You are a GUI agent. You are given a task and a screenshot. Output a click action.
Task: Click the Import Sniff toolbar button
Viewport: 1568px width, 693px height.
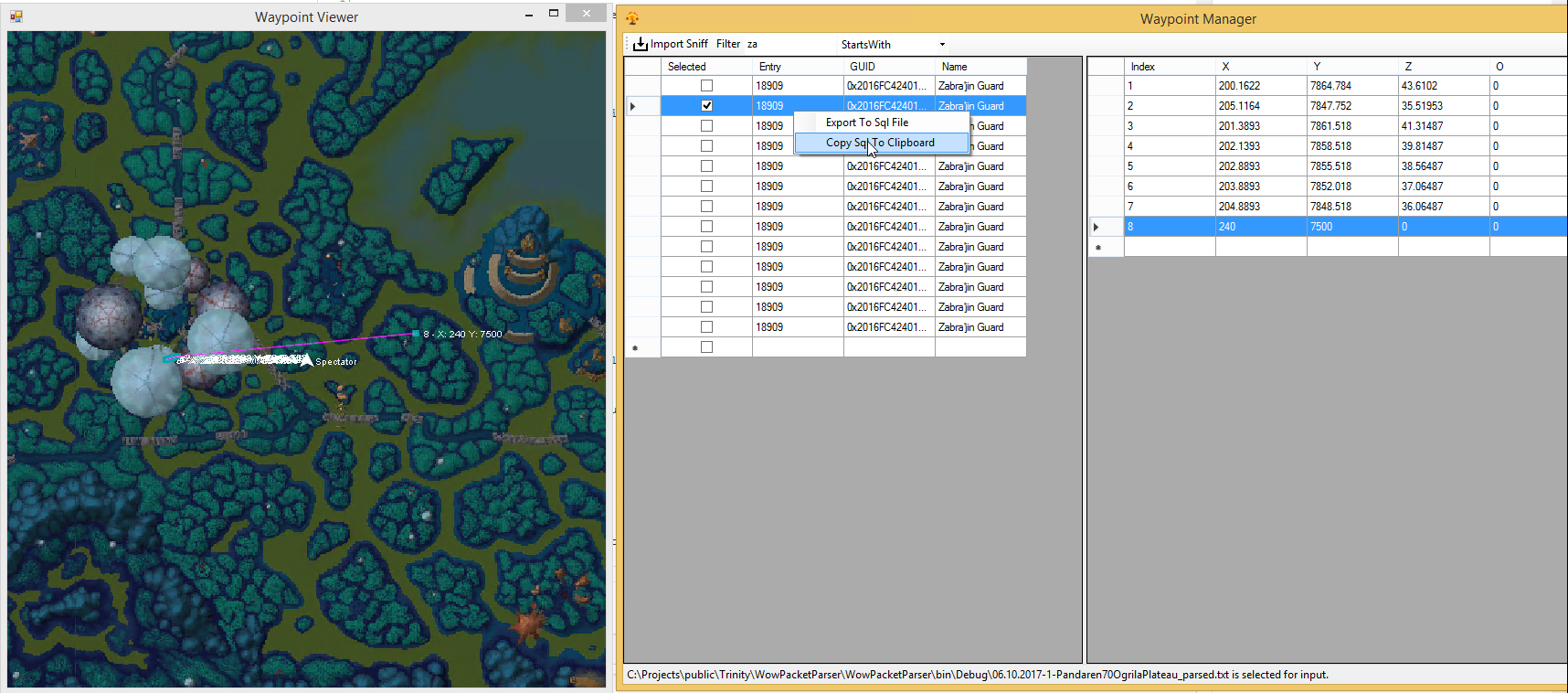pyautogui.click(x=671, y=44)
